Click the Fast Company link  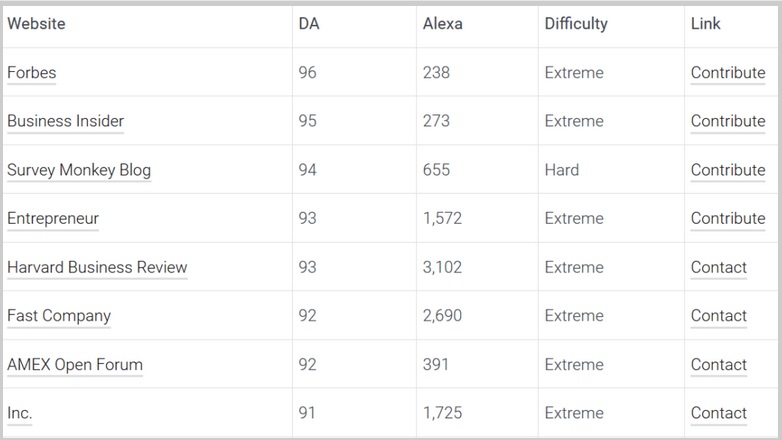pyautogui.click(x=59, y=316)
